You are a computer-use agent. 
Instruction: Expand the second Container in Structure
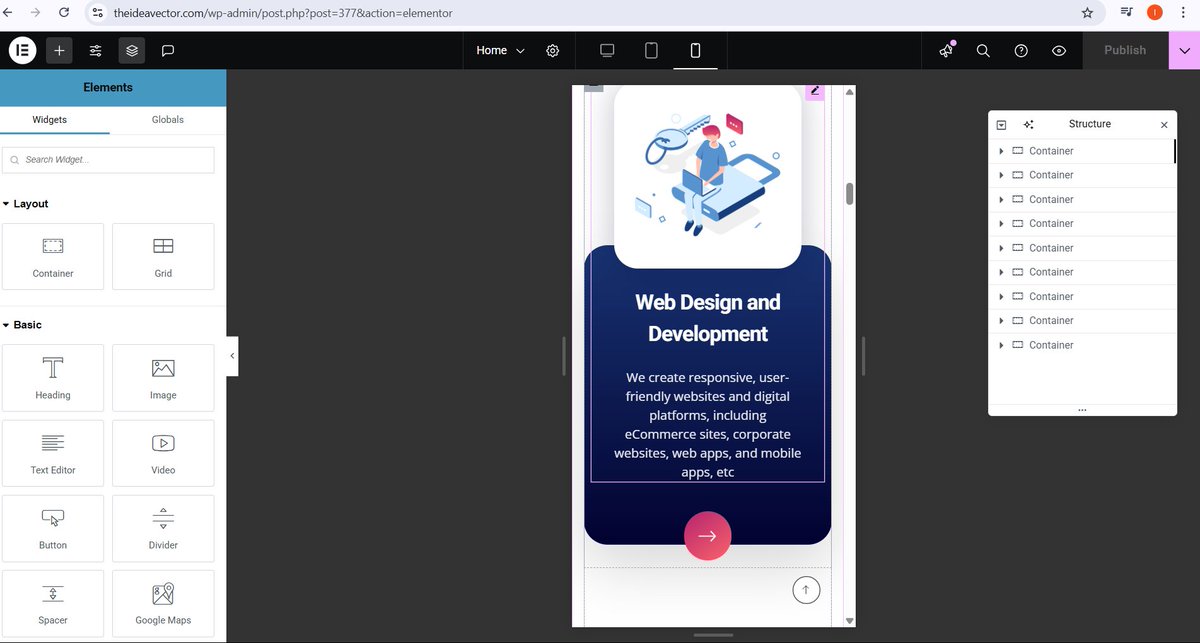pyautogui.click(x=1001, y=175)
